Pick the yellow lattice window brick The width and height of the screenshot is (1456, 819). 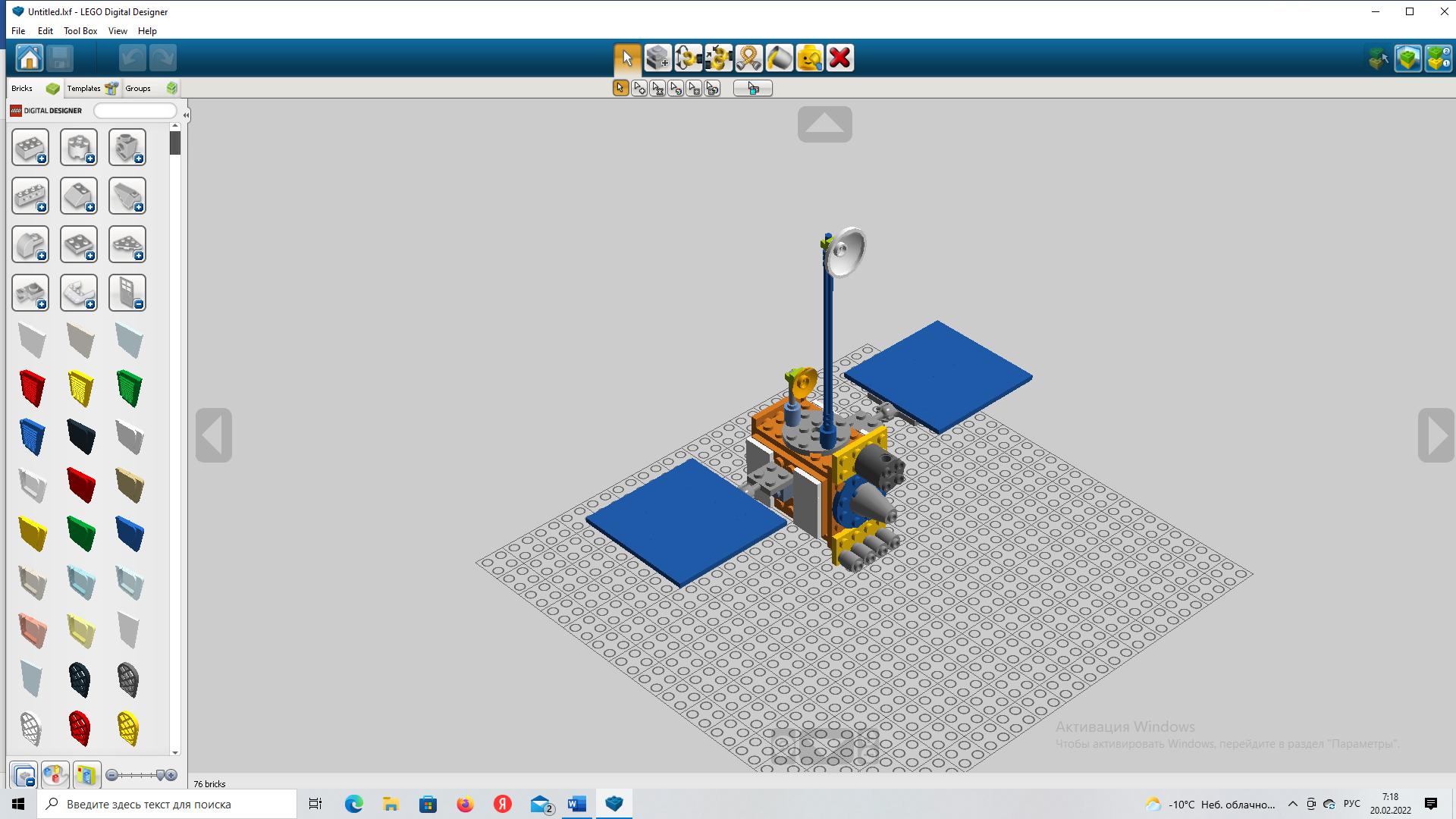coord(129,728)
